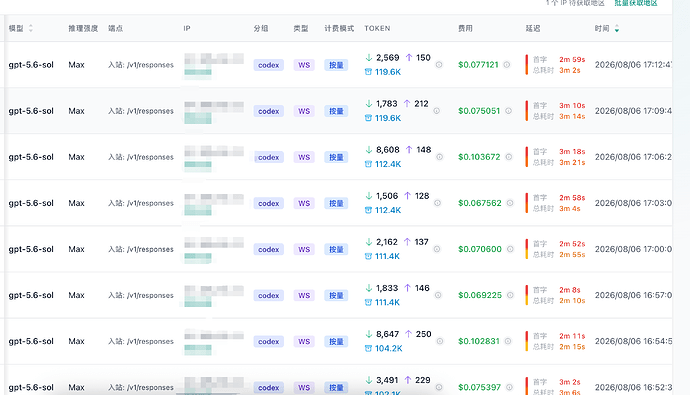Click the TOKEN column header
The width and height of the screenshot is (690, 395).
click(x=377, y=28)
